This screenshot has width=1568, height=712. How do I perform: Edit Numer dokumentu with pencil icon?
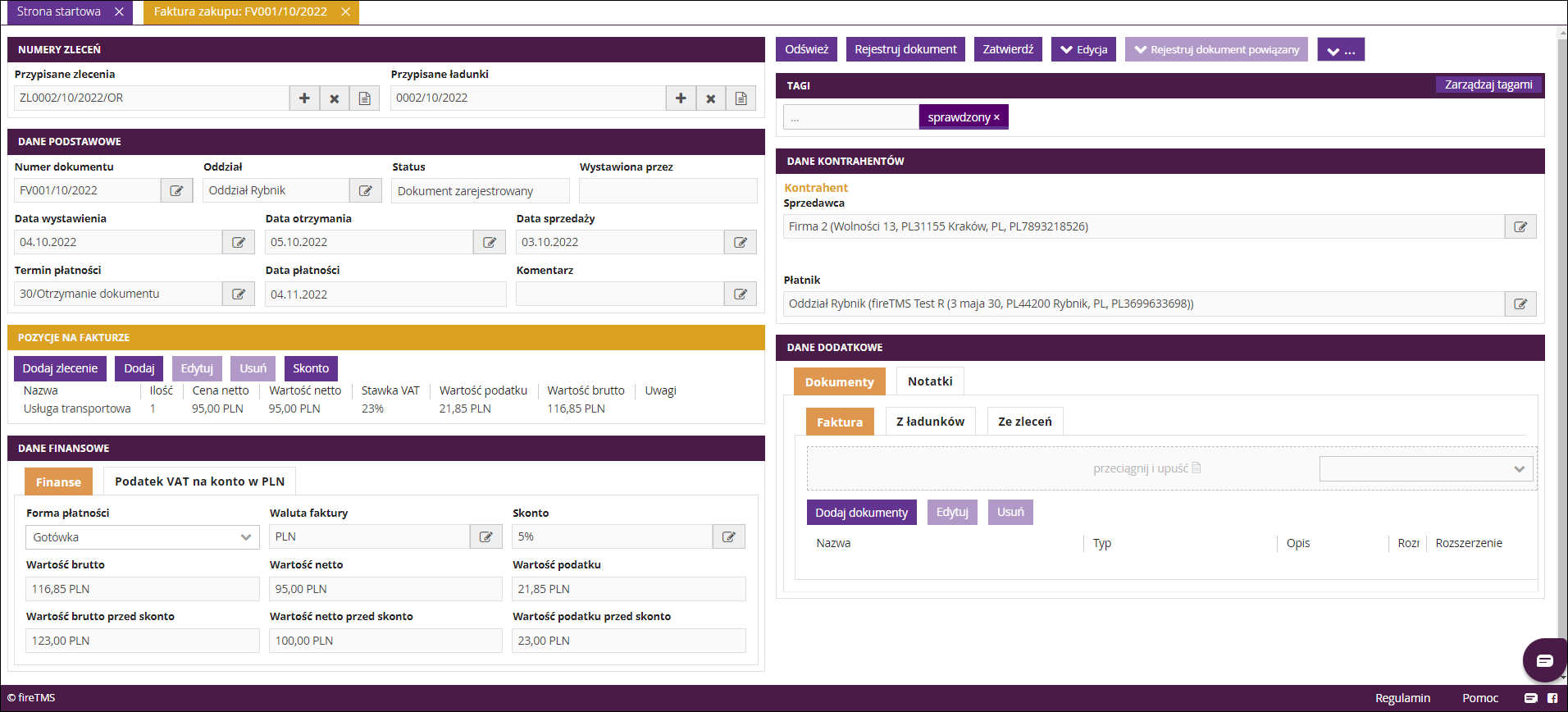point(176,191)
